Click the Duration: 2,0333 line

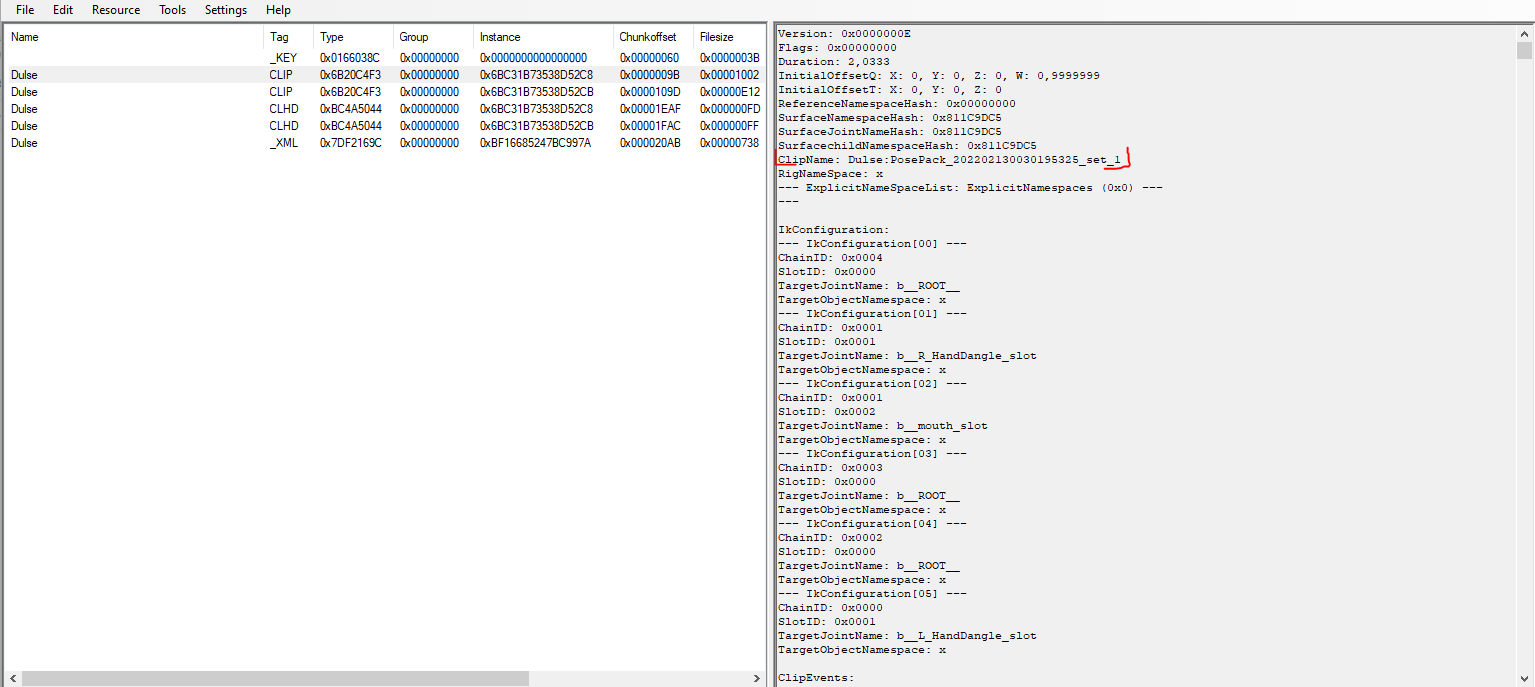834,62
